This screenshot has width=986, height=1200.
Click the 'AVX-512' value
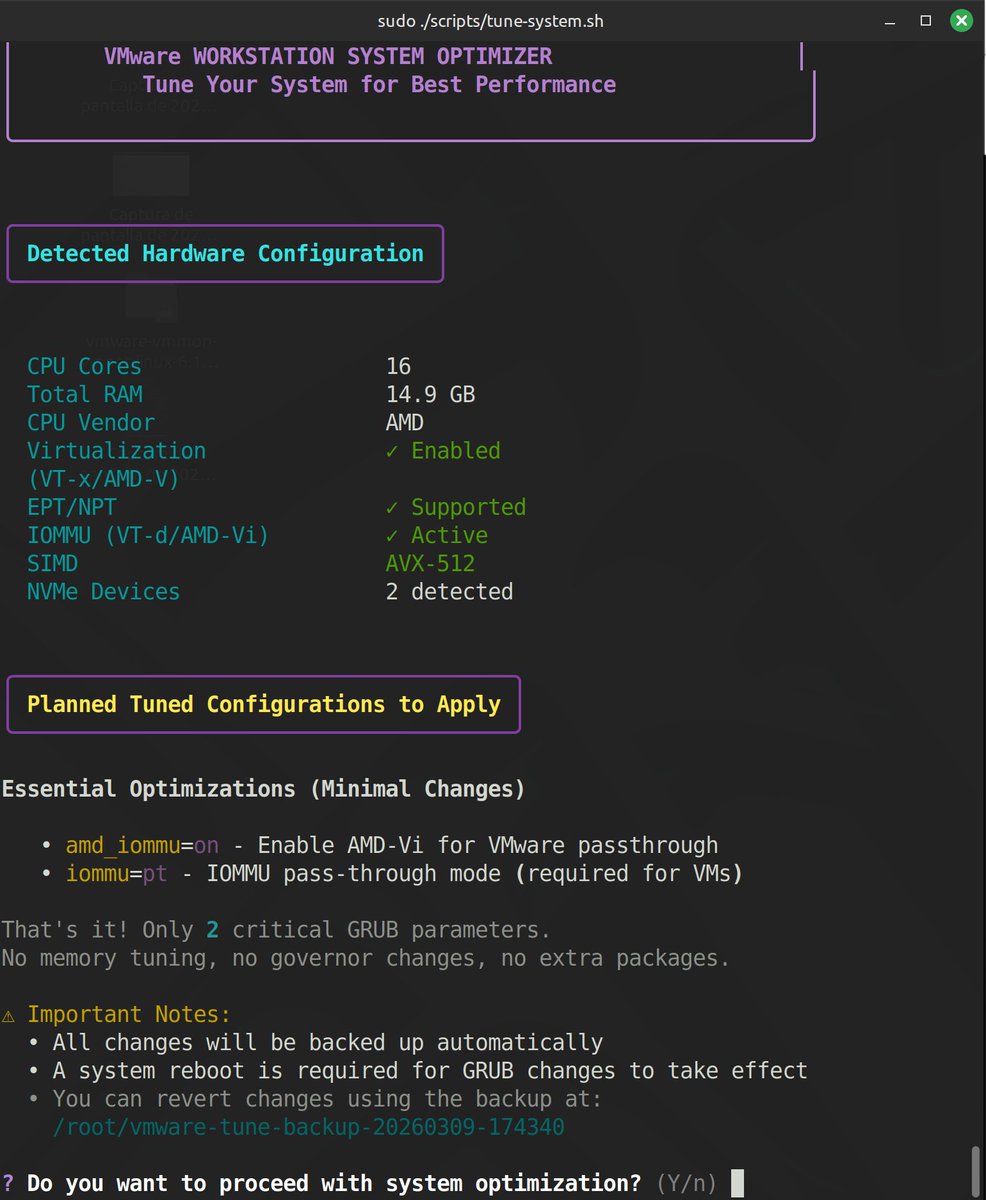pos(430,563)
